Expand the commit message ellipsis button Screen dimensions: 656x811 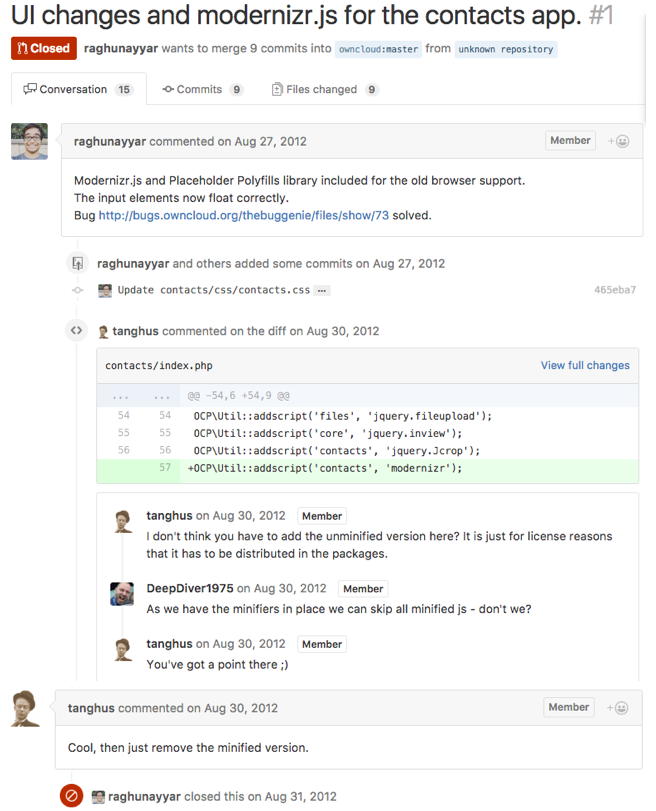pos(322,290)
